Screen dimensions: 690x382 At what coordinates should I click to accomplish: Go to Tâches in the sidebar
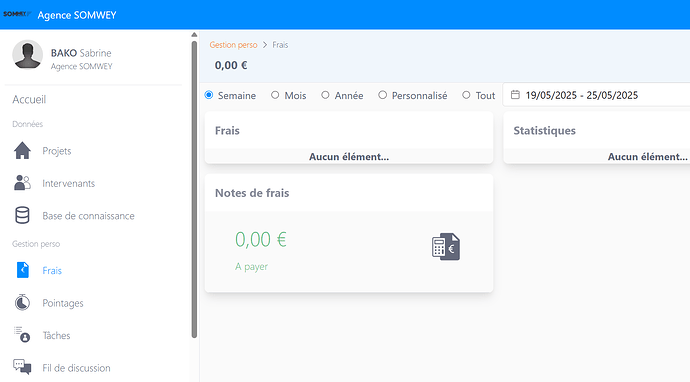(56, 335)
